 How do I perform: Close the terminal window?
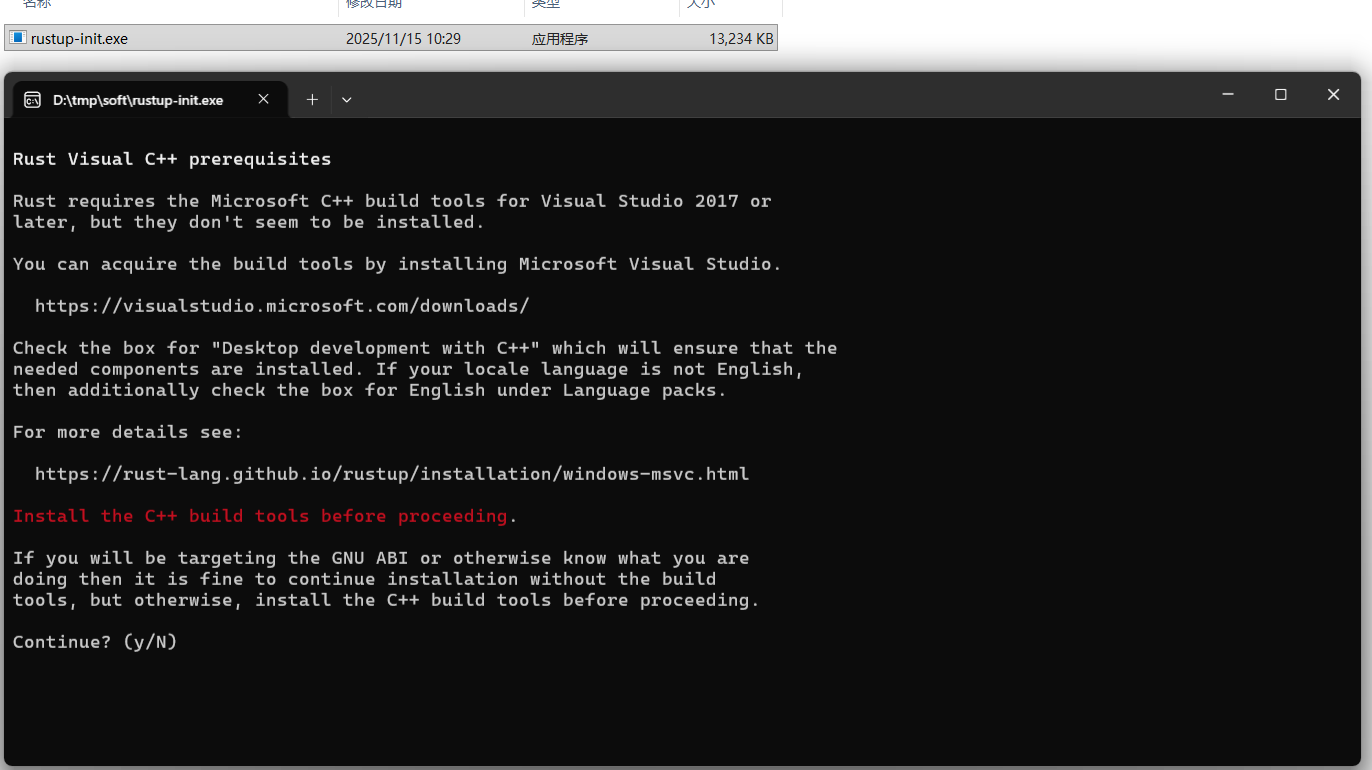(1333, 95)
